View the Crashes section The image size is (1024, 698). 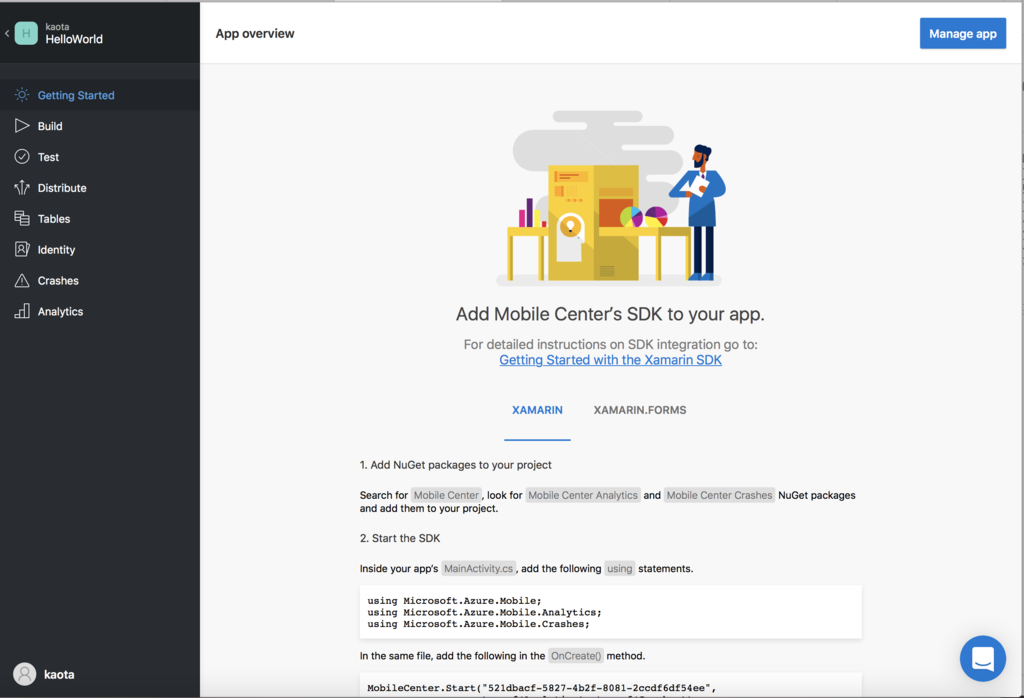(100, 280)
